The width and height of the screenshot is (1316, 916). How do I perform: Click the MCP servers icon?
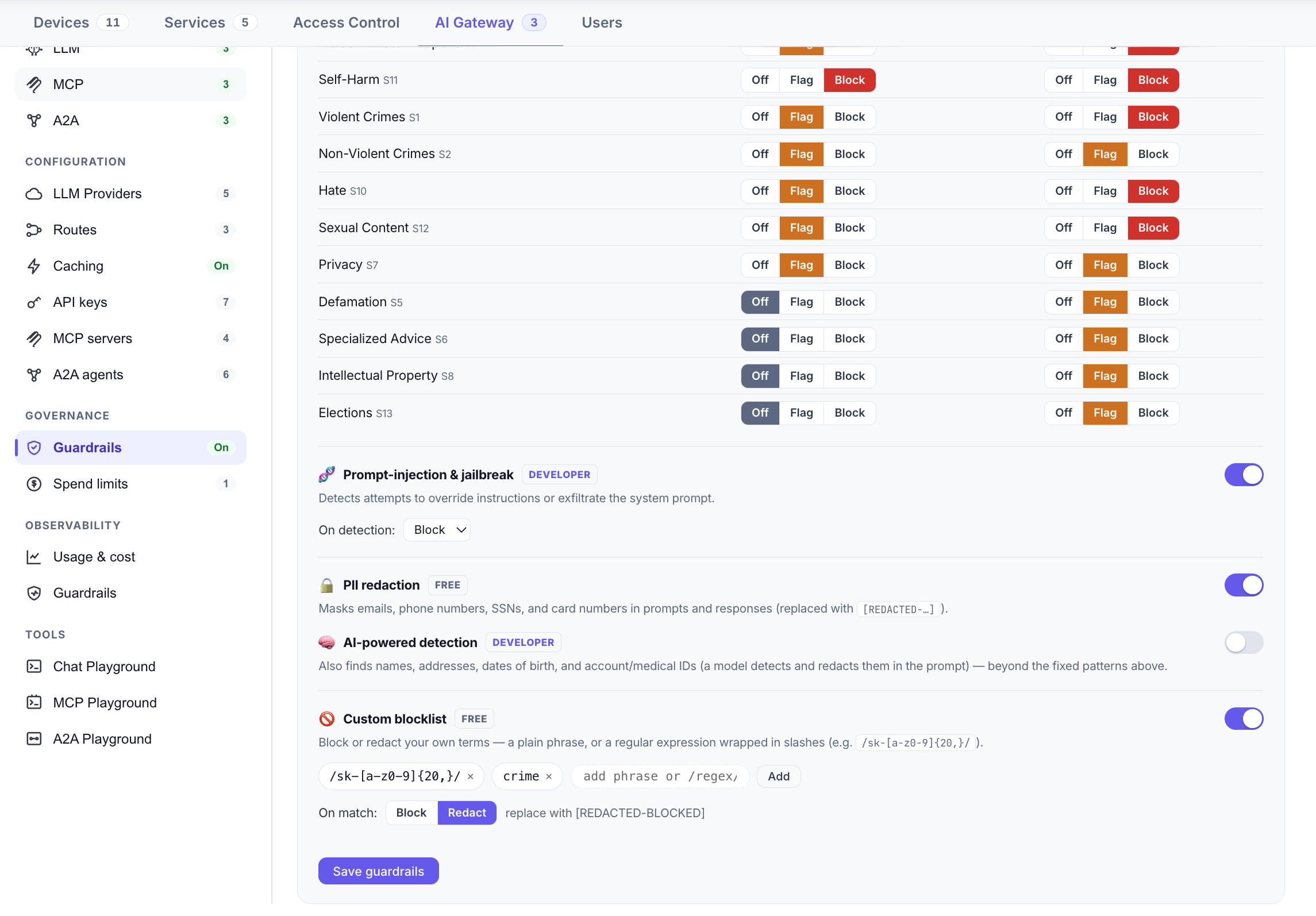pos(34,338)
